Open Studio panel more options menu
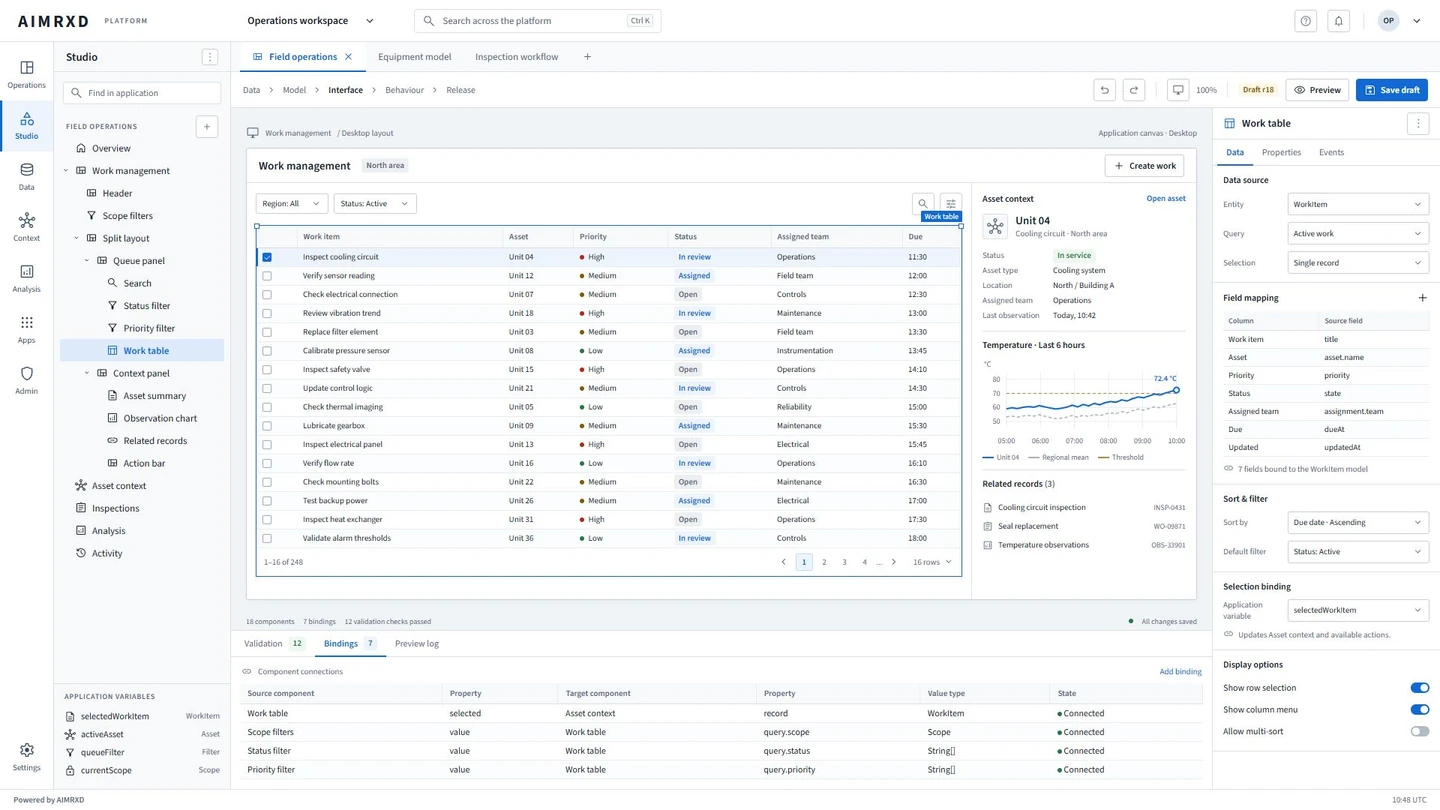 tap(209, 57)
